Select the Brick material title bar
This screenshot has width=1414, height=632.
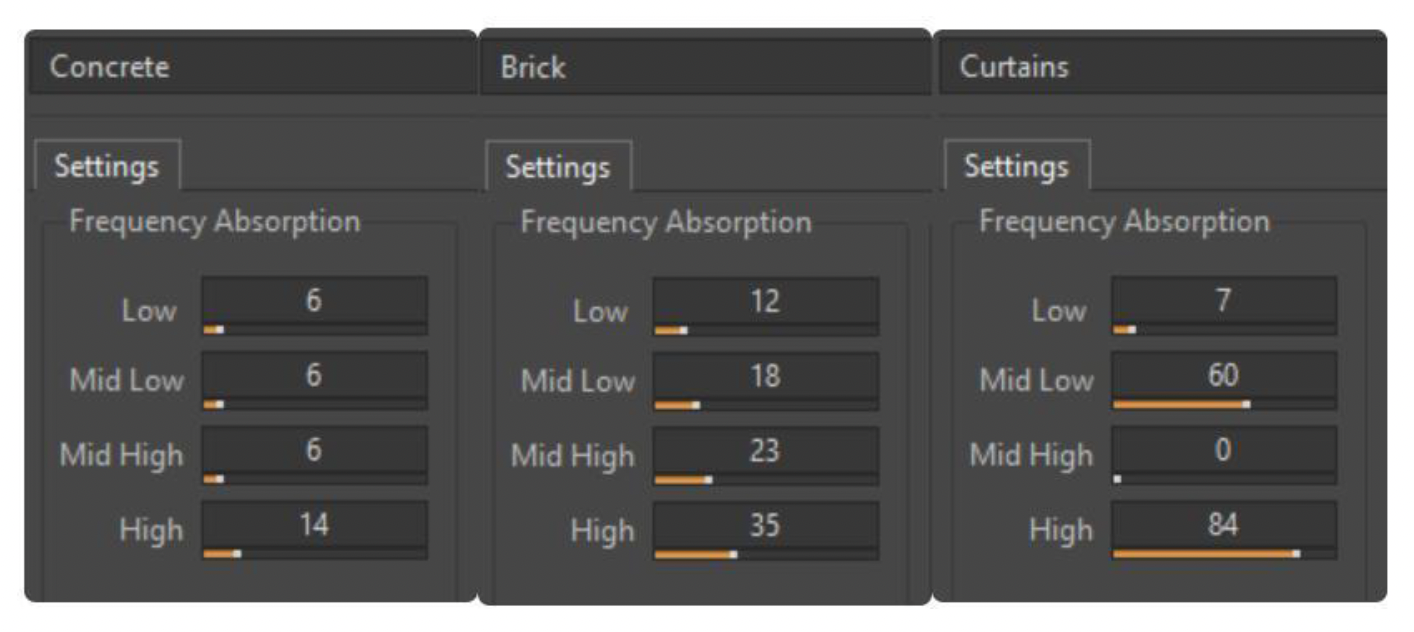(x=704, y=68)
